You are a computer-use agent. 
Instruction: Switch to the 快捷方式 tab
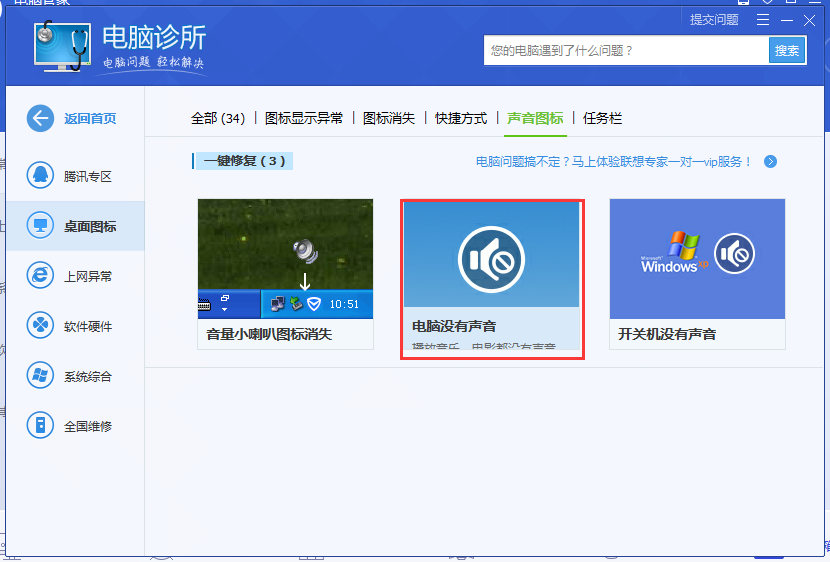pos(461,118)
